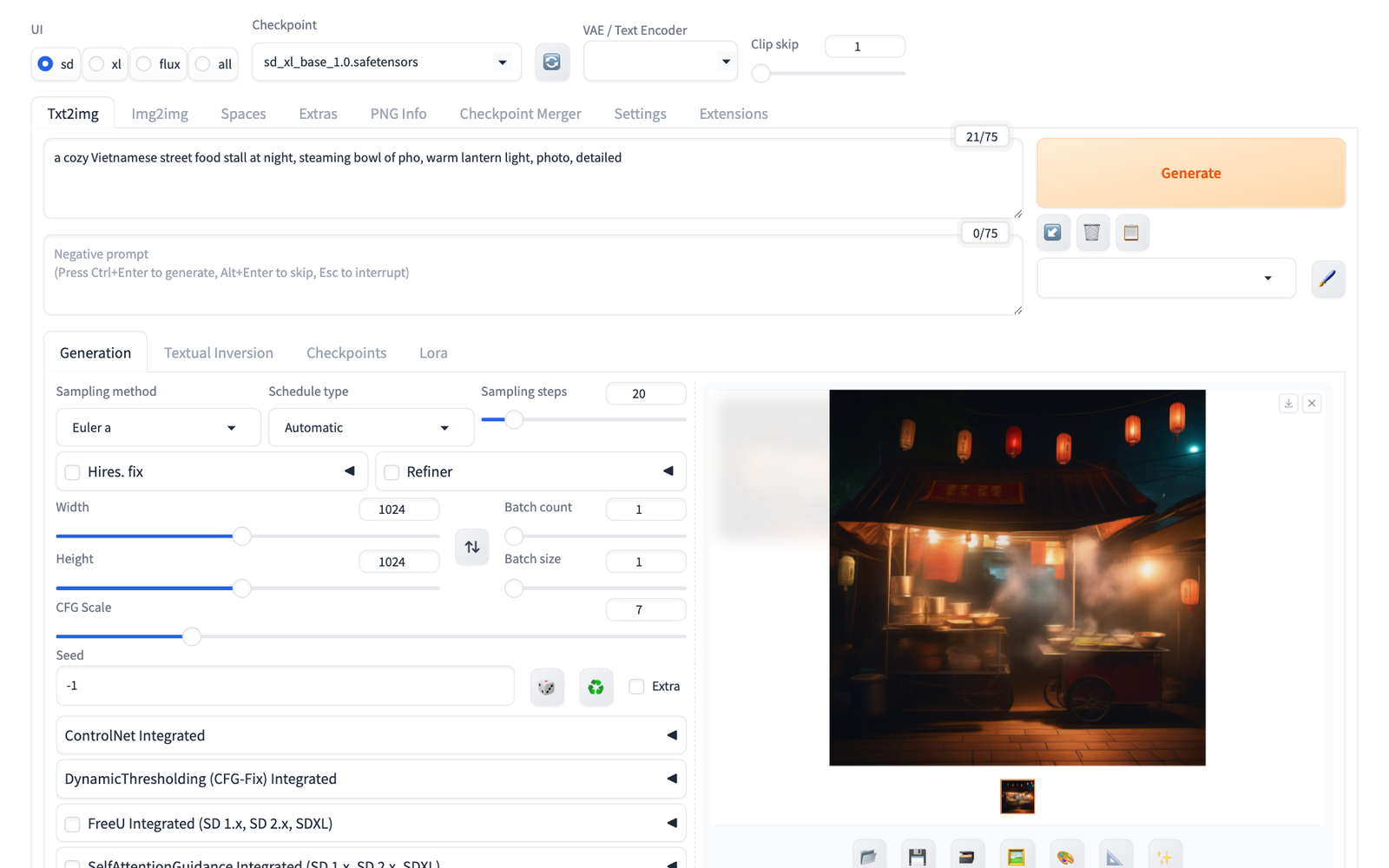Enable the Hires. fix checkbox

point(73,472)
